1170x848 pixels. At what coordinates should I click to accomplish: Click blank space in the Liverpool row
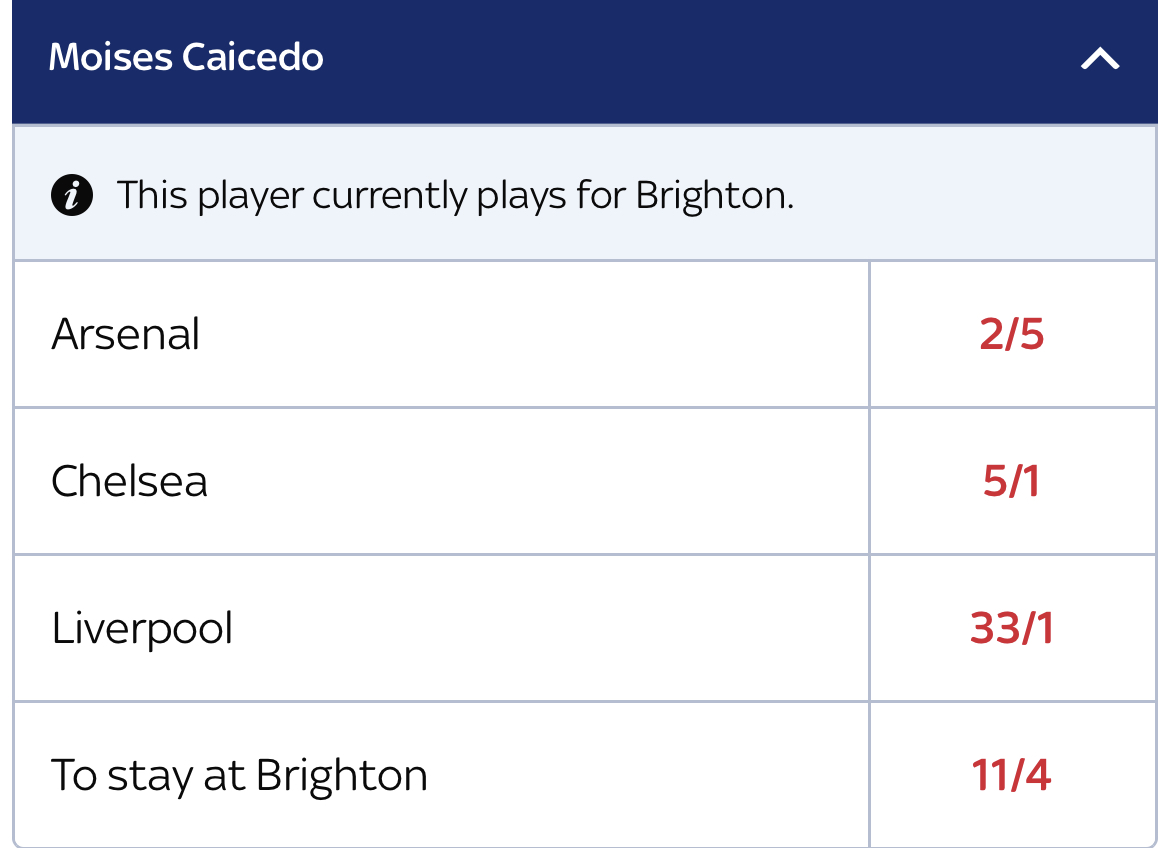[551, 628]
